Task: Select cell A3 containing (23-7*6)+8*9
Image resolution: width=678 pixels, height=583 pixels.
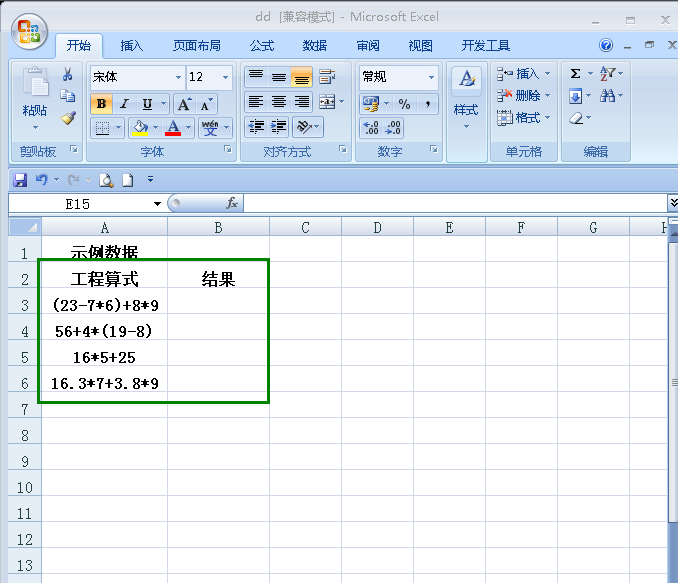Action: (104, 305)
